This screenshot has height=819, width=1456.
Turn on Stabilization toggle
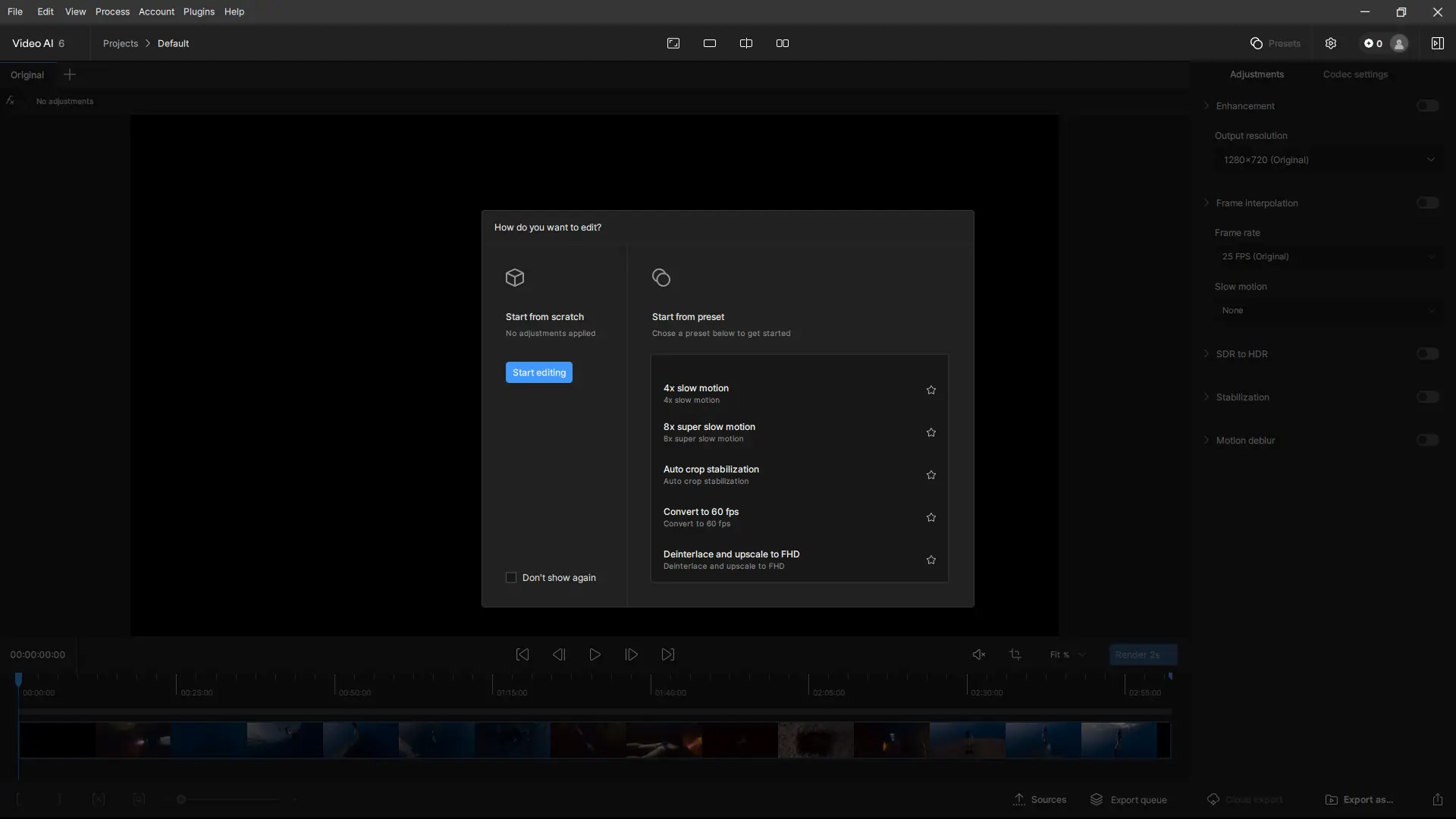(x=1428, y=397)
